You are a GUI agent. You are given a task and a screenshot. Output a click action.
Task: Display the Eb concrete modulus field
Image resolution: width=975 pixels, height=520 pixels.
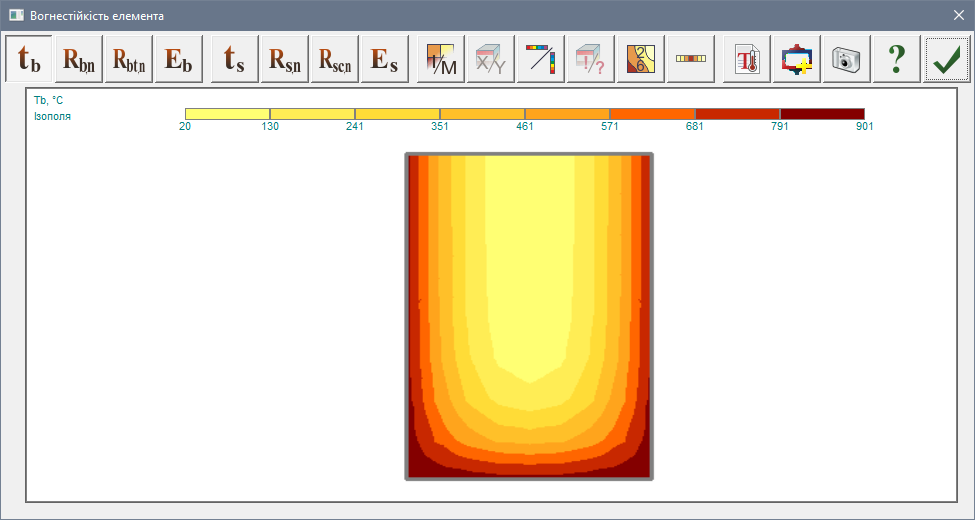tap(180, 59)
